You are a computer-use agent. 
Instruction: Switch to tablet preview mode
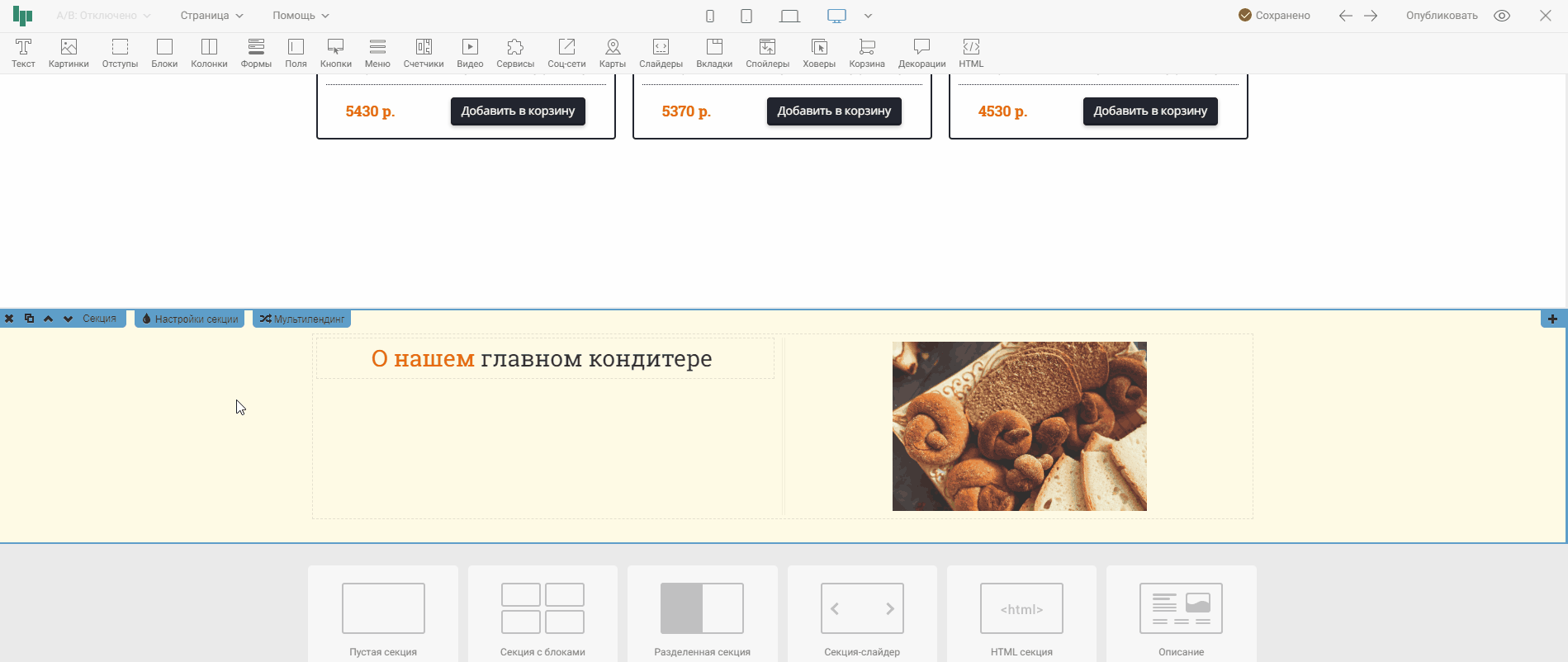coord(746,16)
